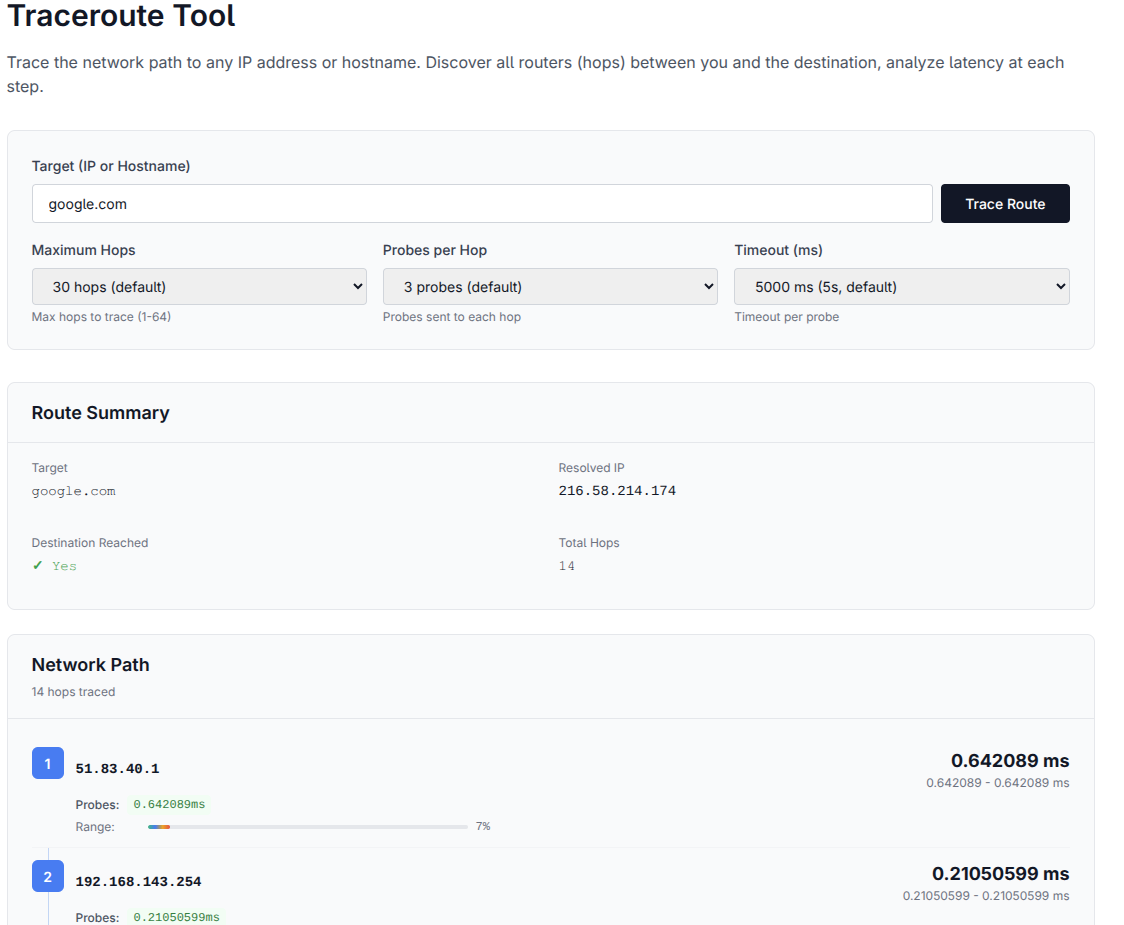
Task: Click the Route Summary section header
Action: point(101,412)
